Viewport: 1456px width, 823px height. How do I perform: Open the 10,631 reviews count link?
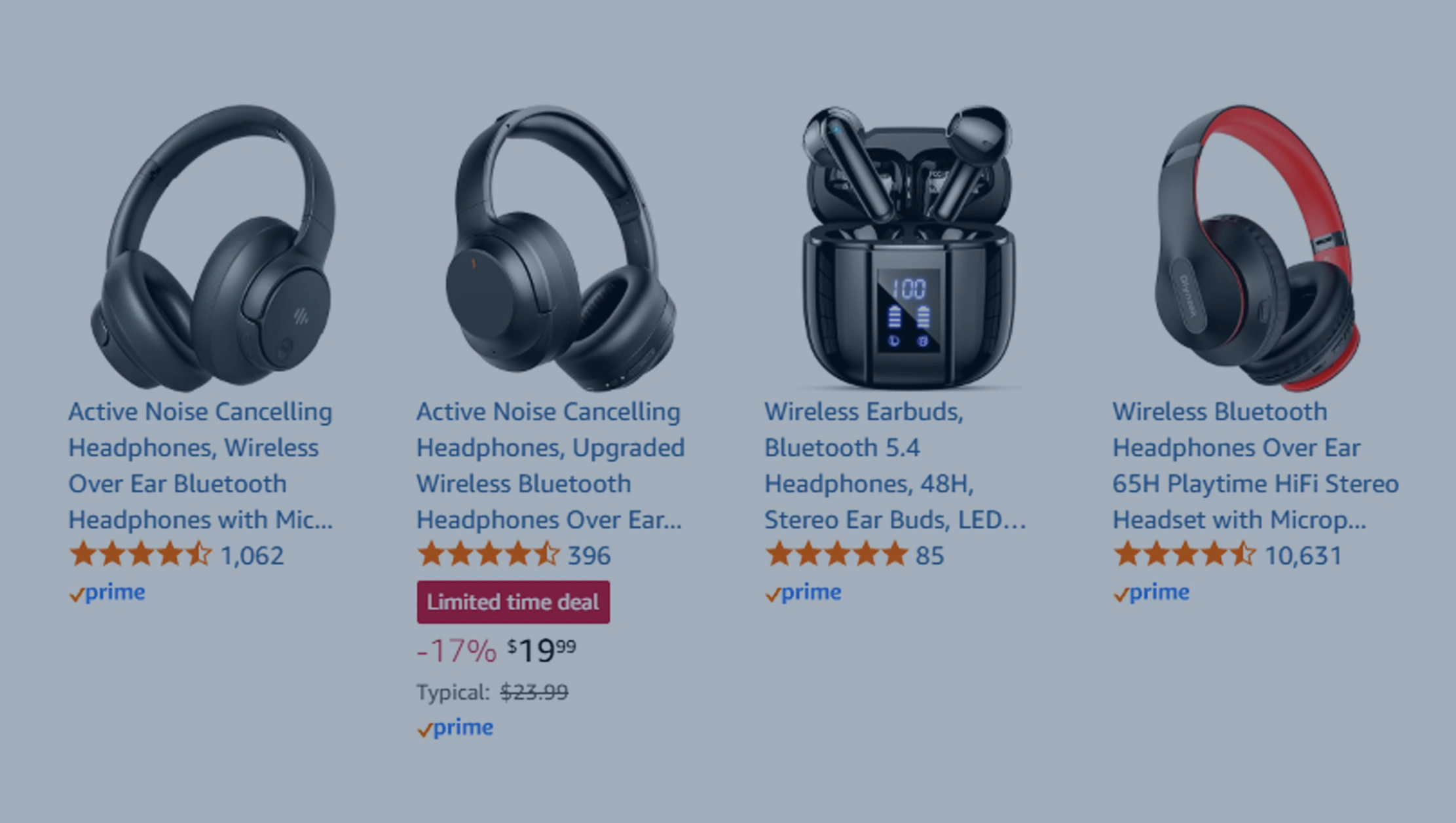[x=1303, y=556]
